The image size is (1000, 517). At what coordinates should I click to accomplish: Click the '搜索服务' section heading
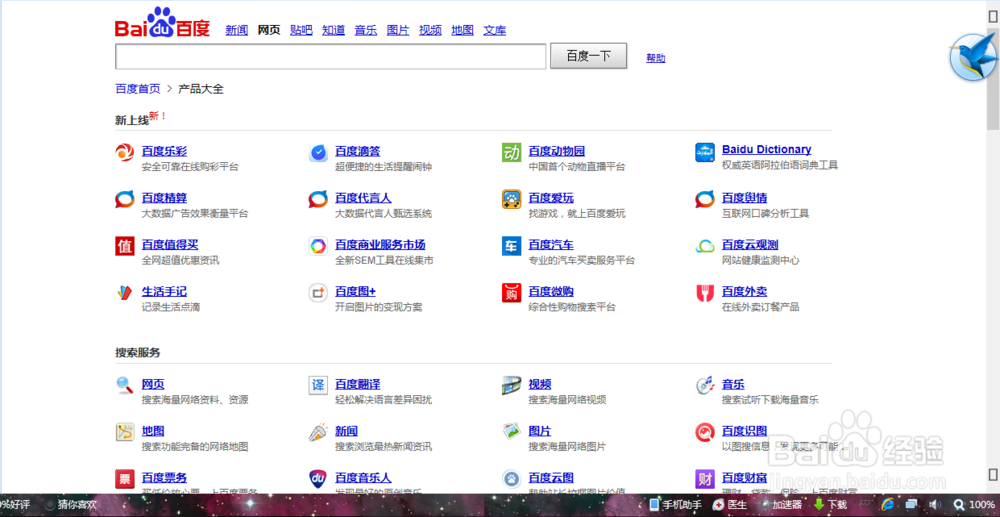(x=138, y=353)
